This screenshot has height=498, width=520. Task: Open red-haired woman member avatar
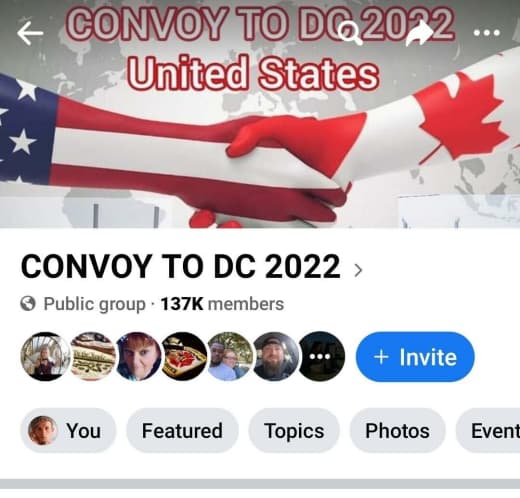coord(138,356)
